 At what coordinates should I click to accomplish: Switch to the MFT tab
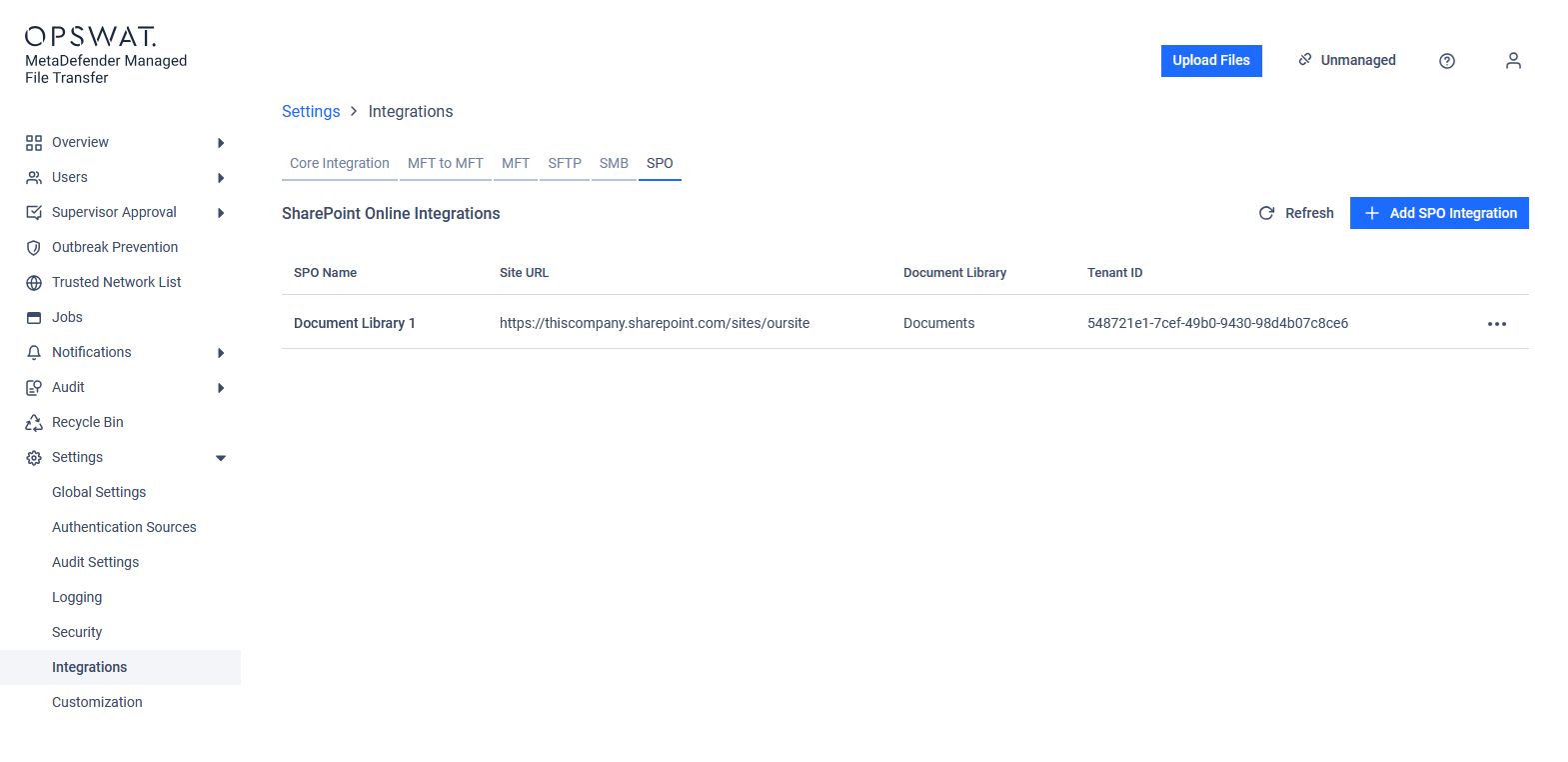pyautogui.click(x=516, y=163)
